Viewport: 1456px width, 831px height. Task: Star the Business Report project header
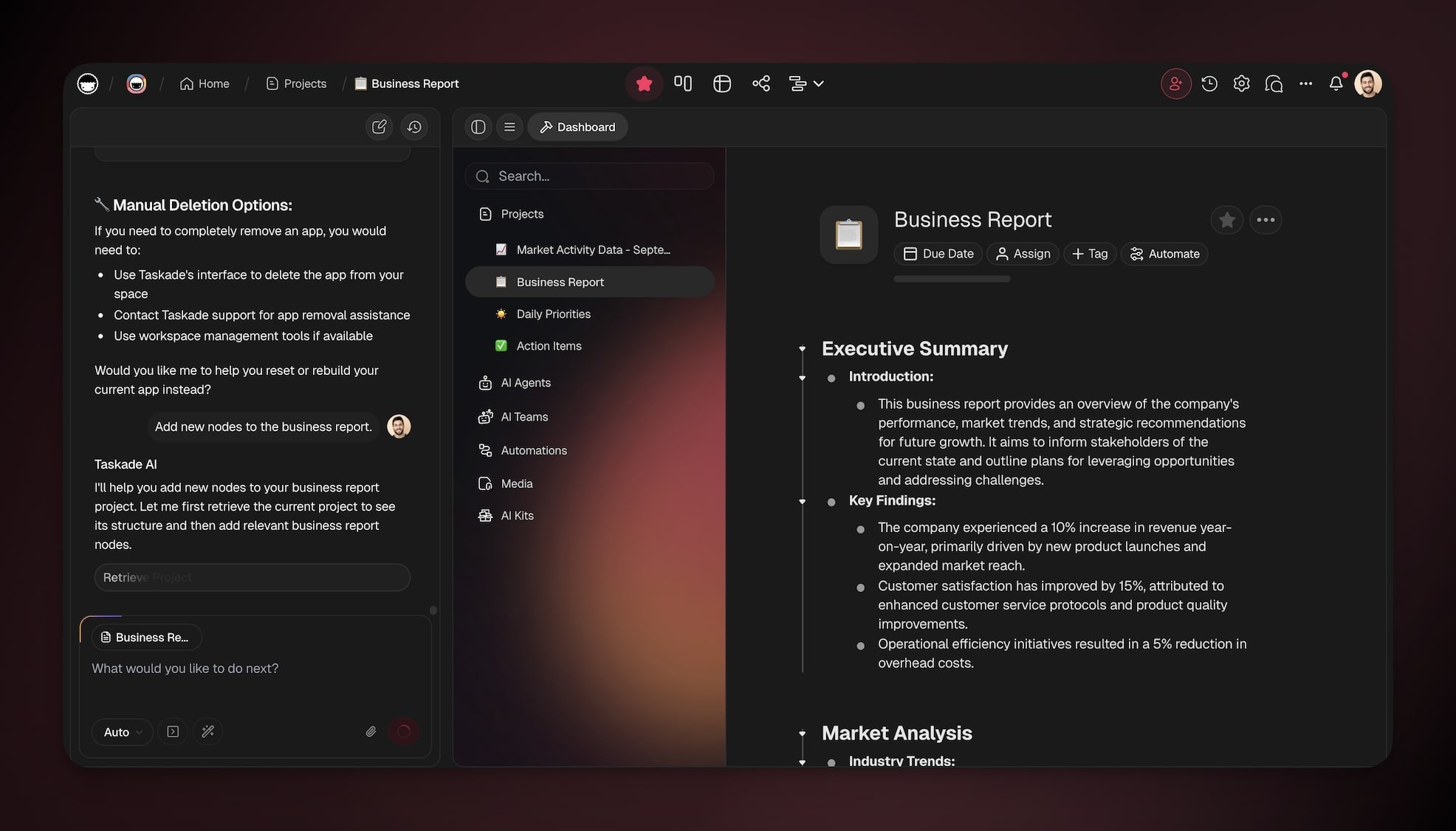[1226, 220]
